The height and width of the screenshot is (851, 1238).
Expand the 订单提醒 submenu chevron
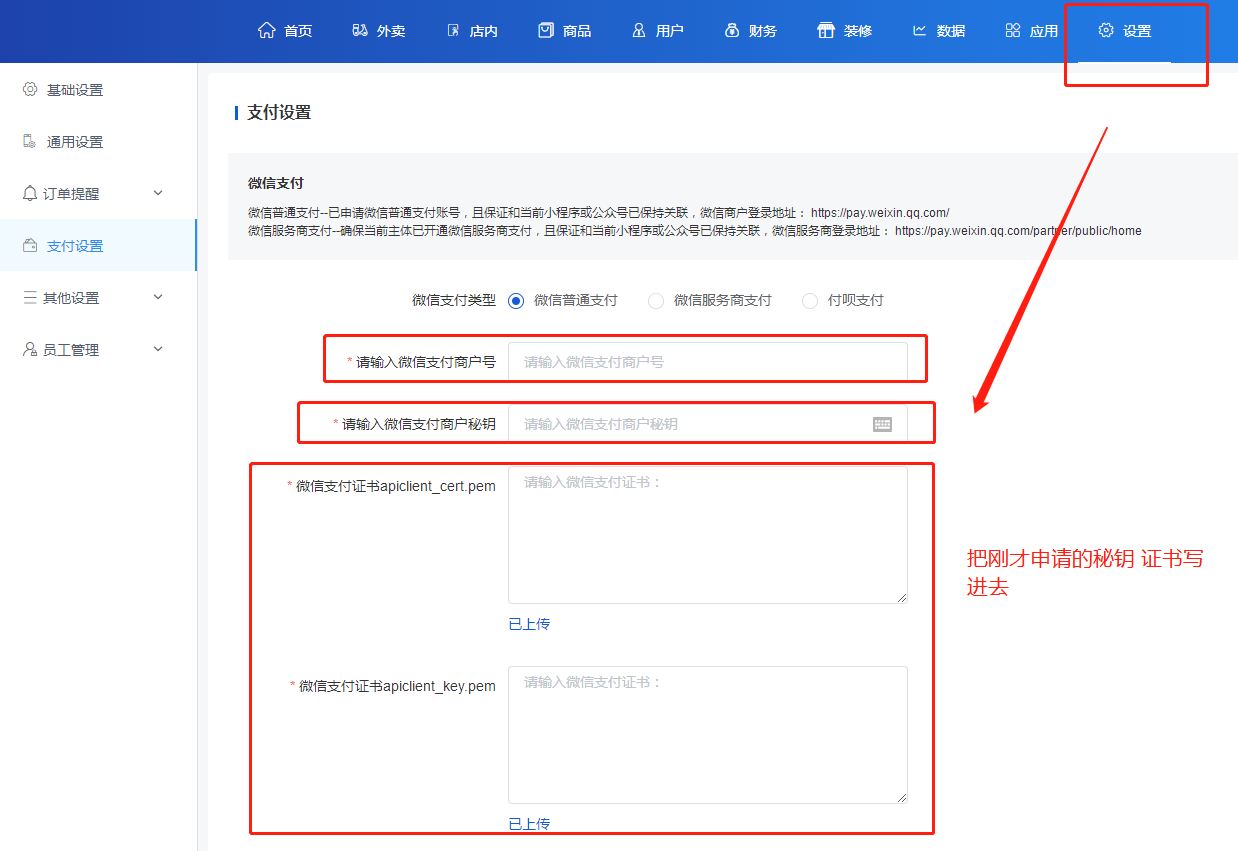click(158, 193)
